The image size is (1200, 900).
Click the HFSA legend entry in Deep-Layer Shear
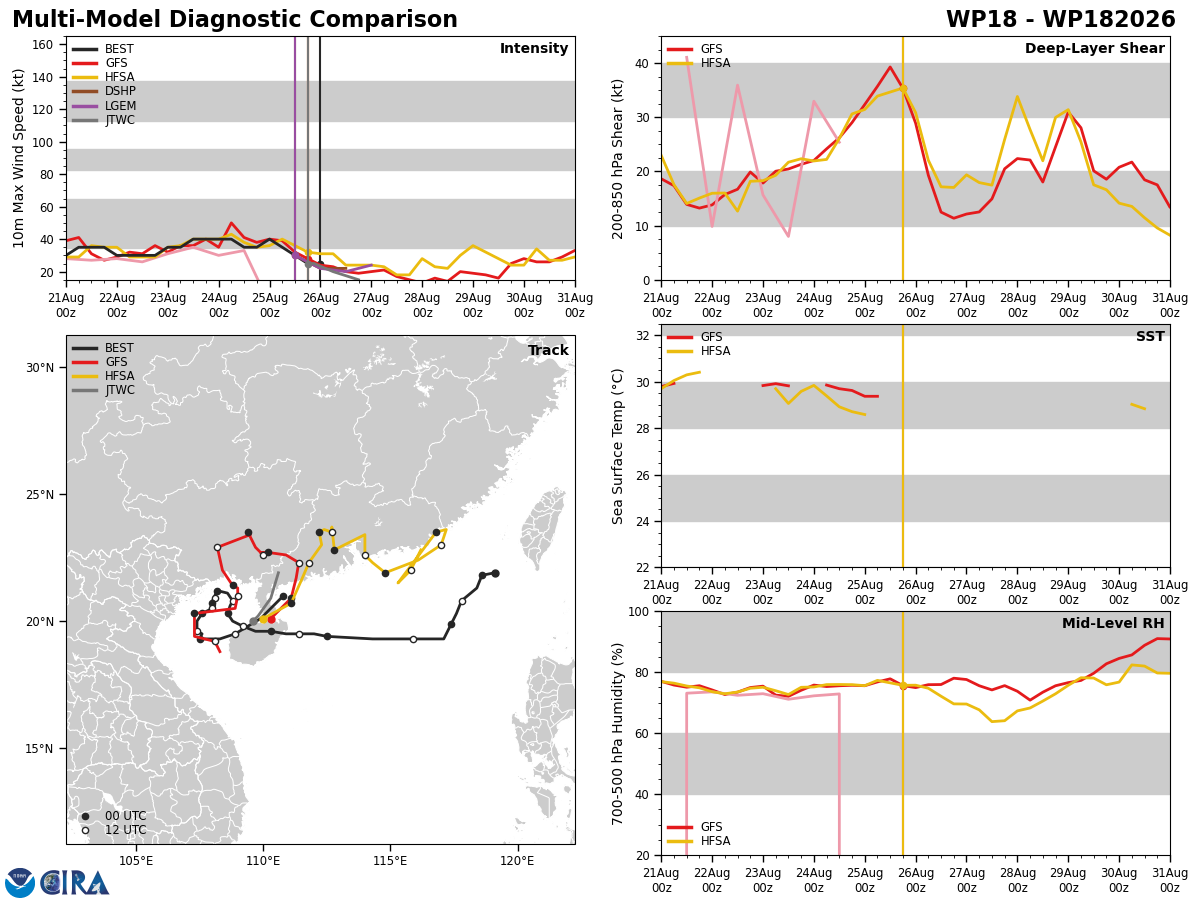pos(699,63)
